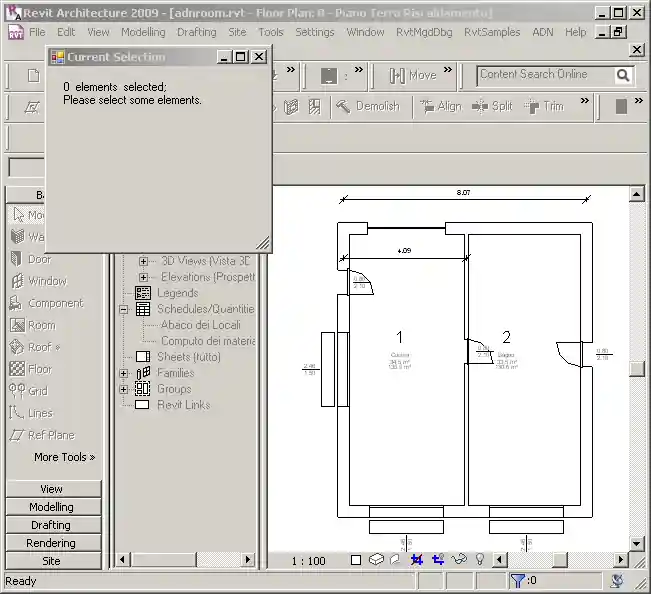651x594 pixels.
Task: Toggle shadows in view control bar
Action: pyautogui.click(x=394, y=560)
